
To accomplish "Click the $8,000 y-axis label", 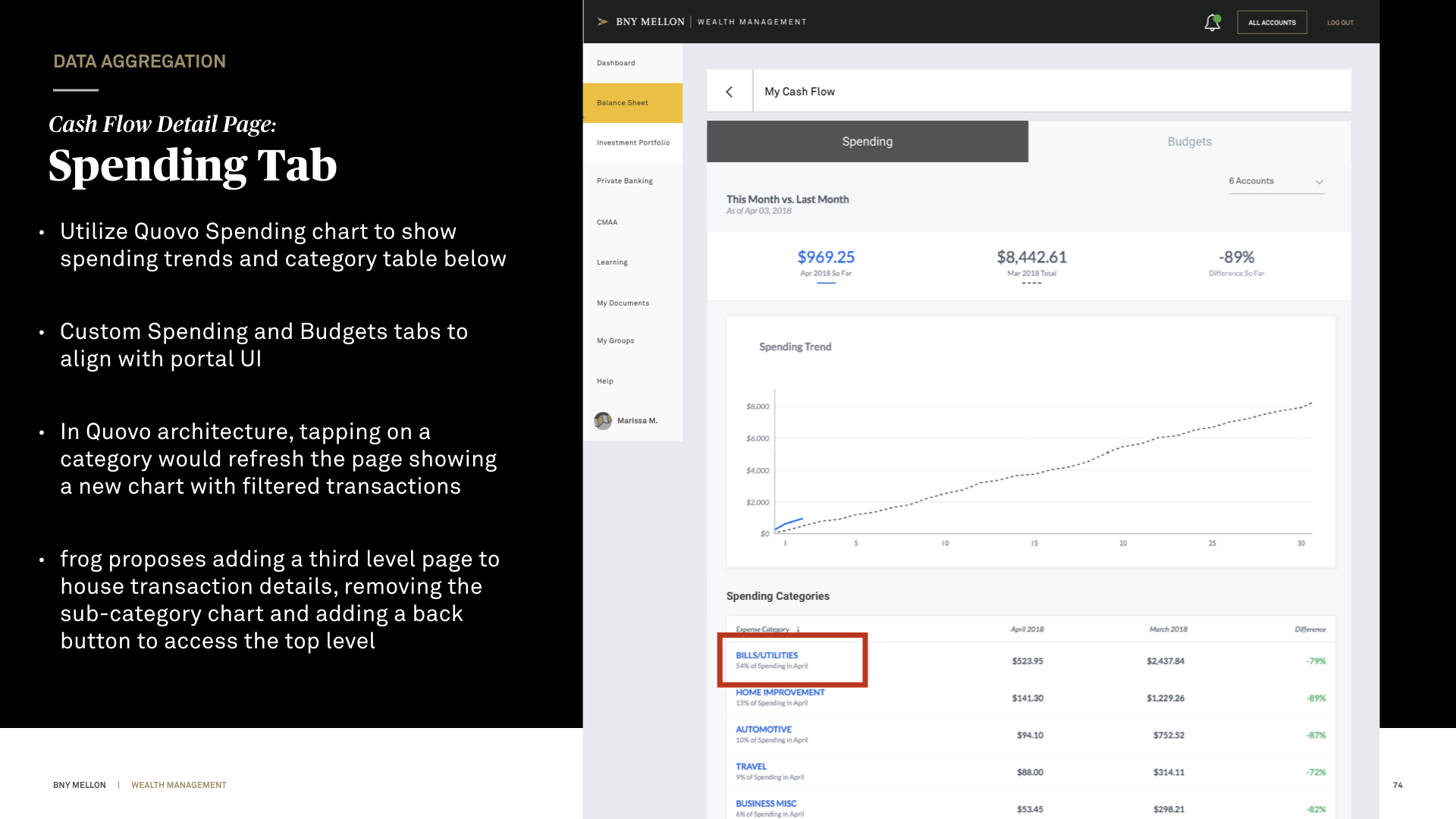I will tap(757, 406).
